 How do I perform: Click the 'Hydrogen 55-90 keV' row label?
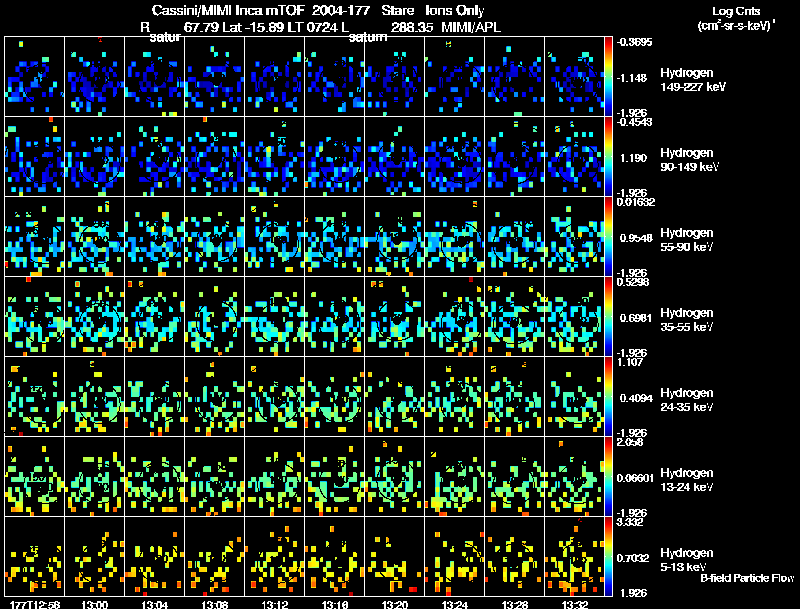click(x=687, y=240)
